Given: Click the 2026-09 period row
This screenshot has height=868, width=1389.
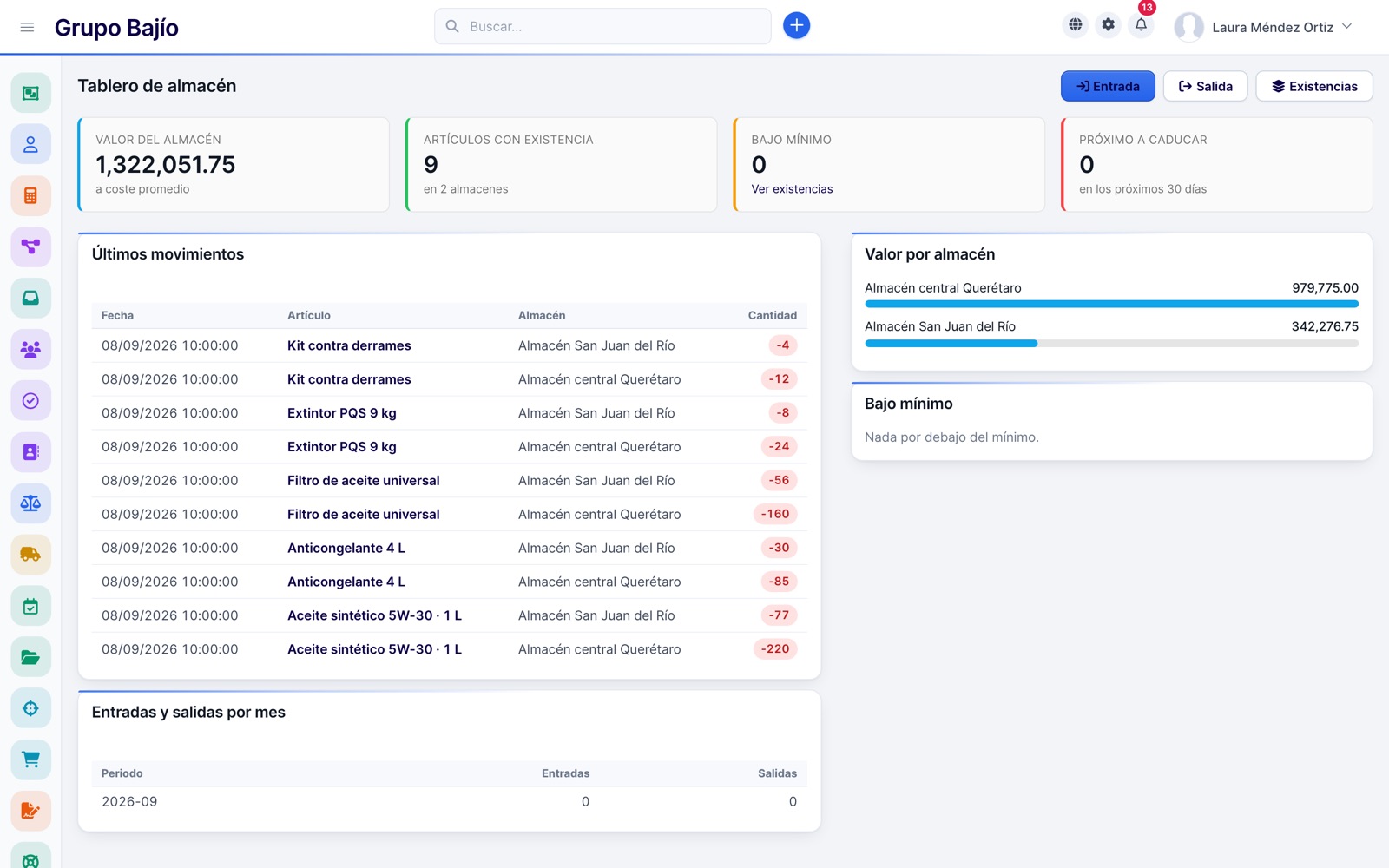Looking at the screenshot, I should (449, 802).
